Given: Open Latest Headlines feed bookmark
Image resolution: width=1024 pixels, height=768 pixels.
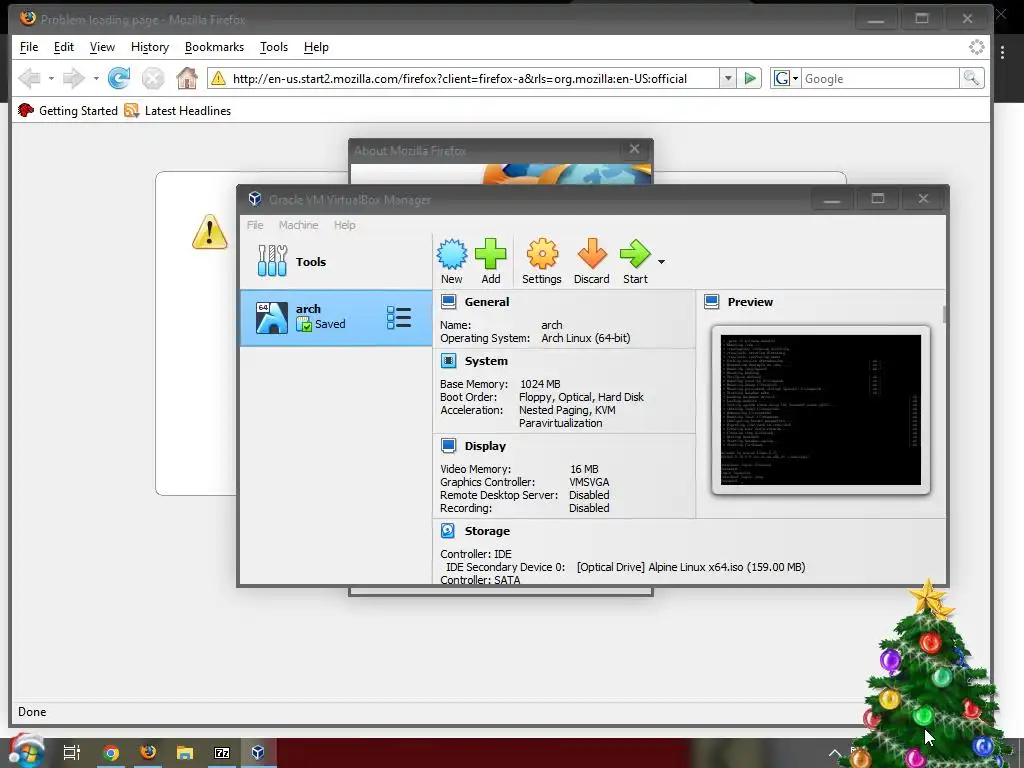Looking at the screenshot, I should (x=178, y=110).
